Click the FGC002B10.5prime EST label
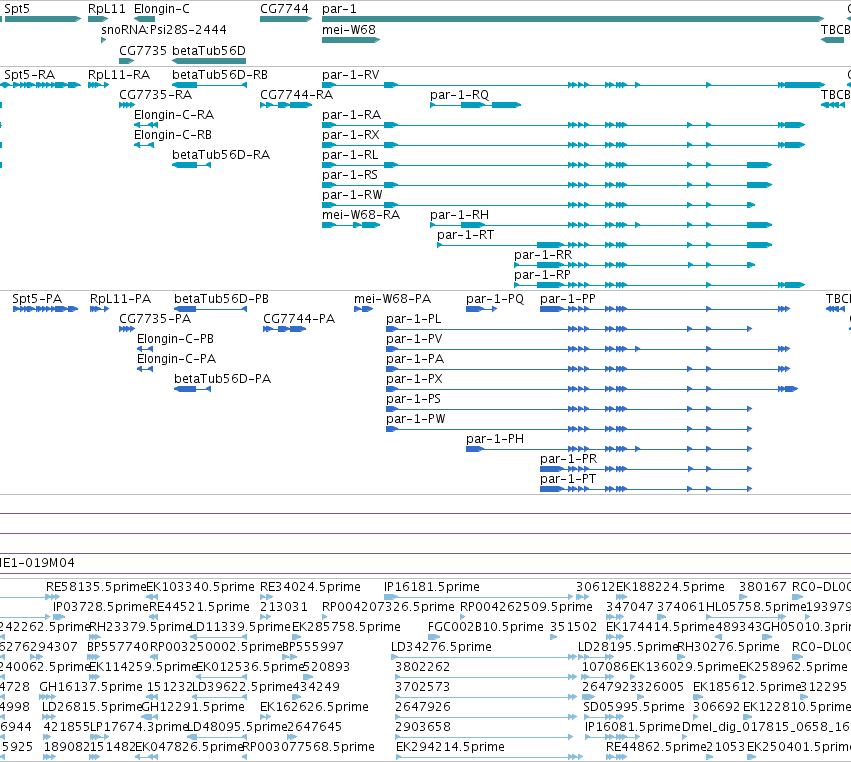851x762 pixels. [486, 627]
